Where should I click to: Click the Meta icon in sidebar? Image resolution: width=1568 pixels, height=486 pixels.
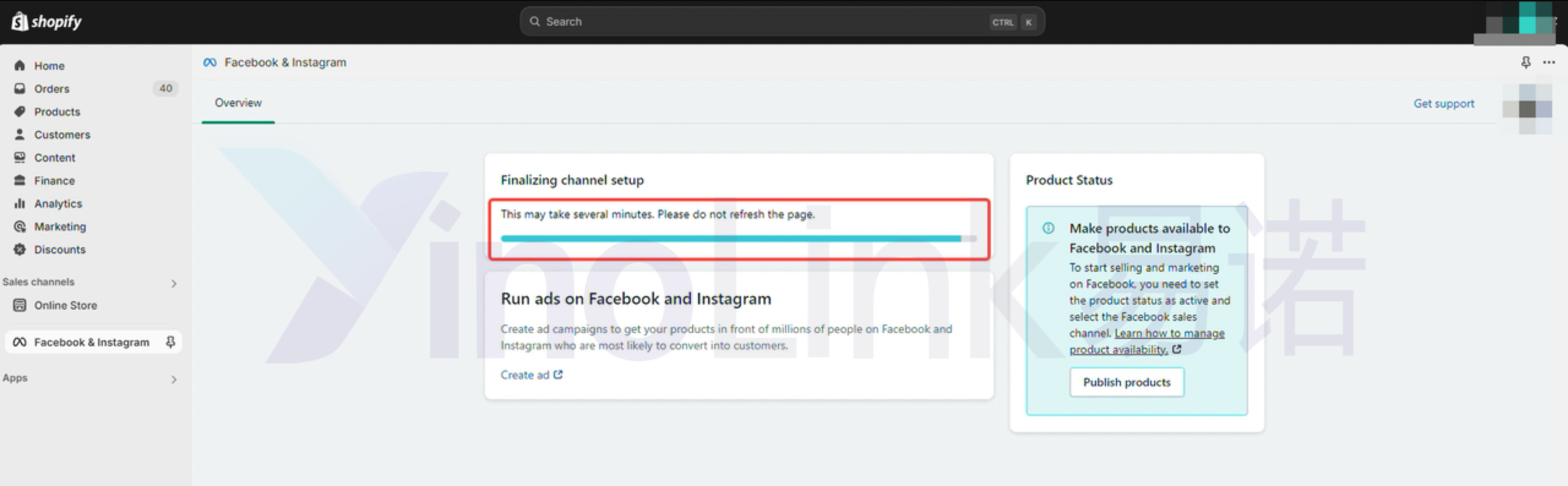click(20, 342)
